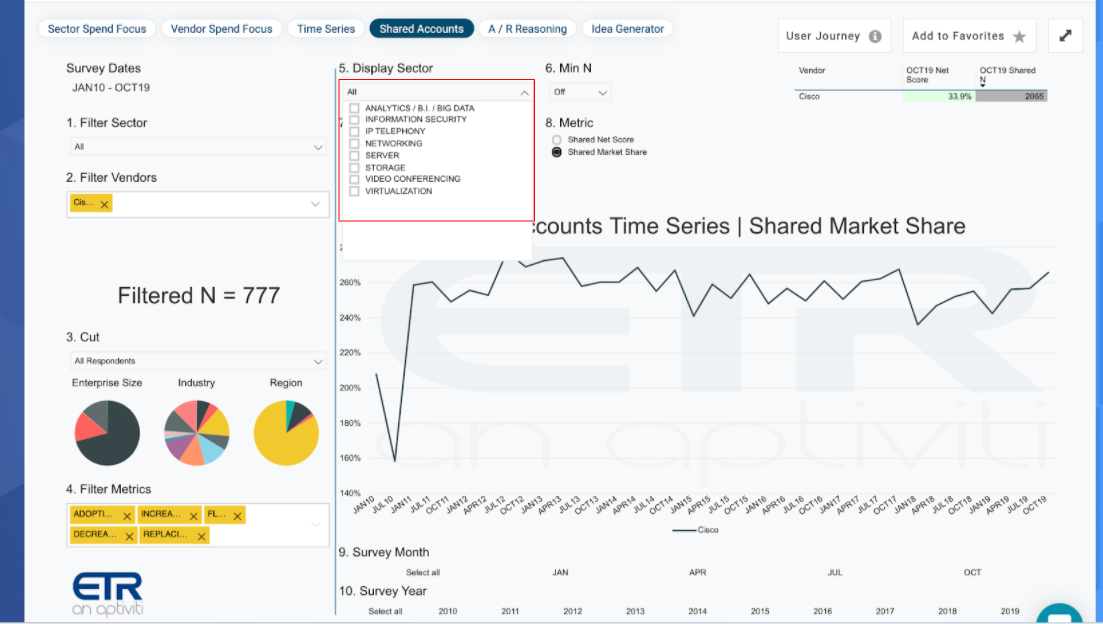Switch to the Time Series tab

pyautogui.click(x=326, y=29)
